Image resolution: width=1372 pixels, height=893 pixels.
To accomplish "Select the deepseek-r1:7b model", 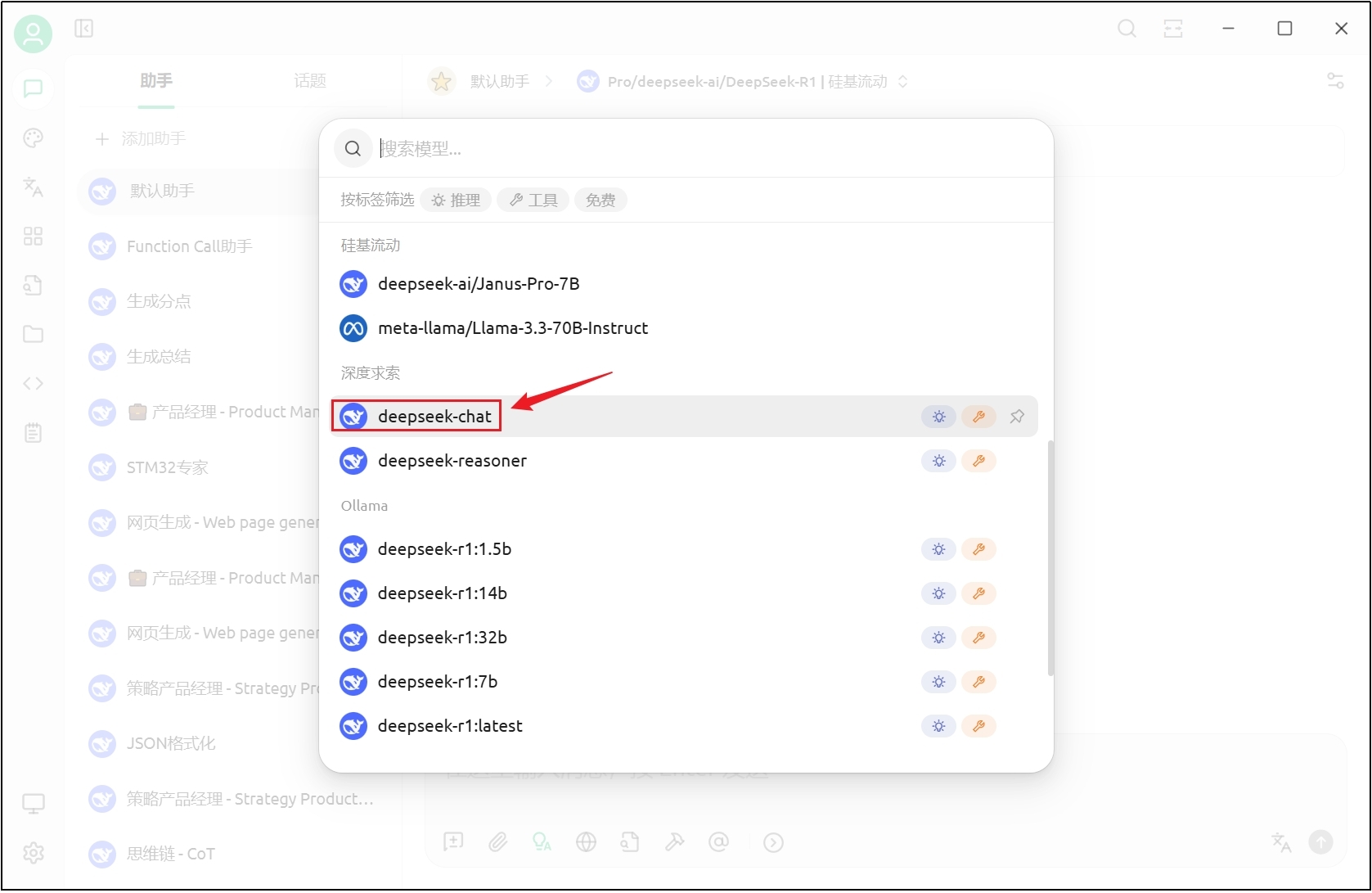I will (685, 682).
